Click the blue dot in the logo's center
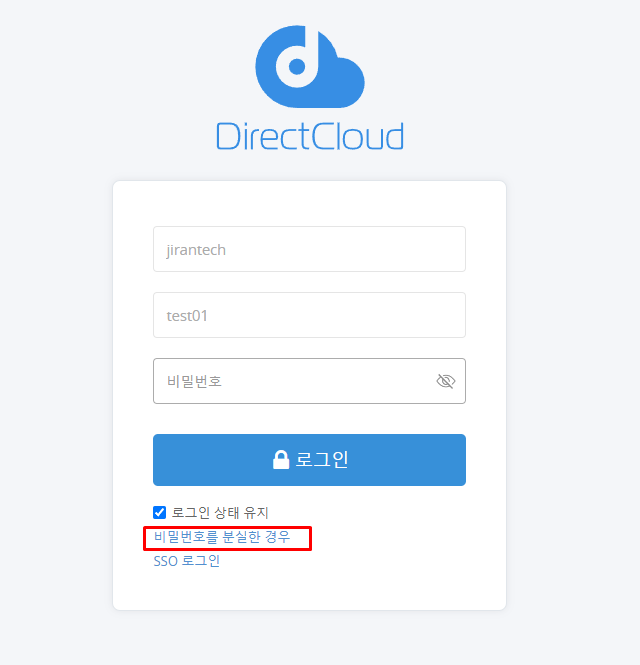Viewport: 640px width, 665px height. (297, 67)
